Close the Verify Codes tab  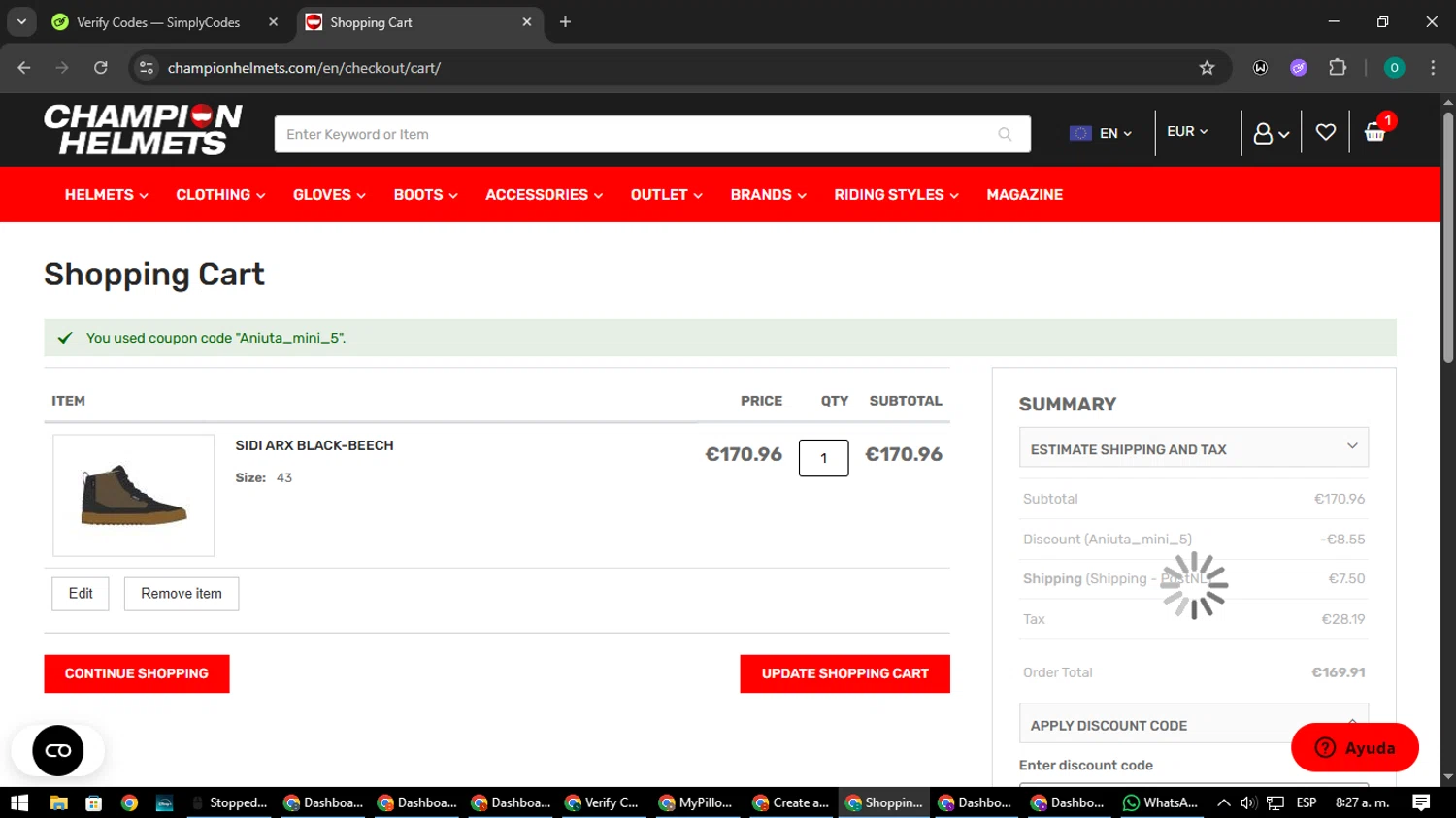click(273, 22)
